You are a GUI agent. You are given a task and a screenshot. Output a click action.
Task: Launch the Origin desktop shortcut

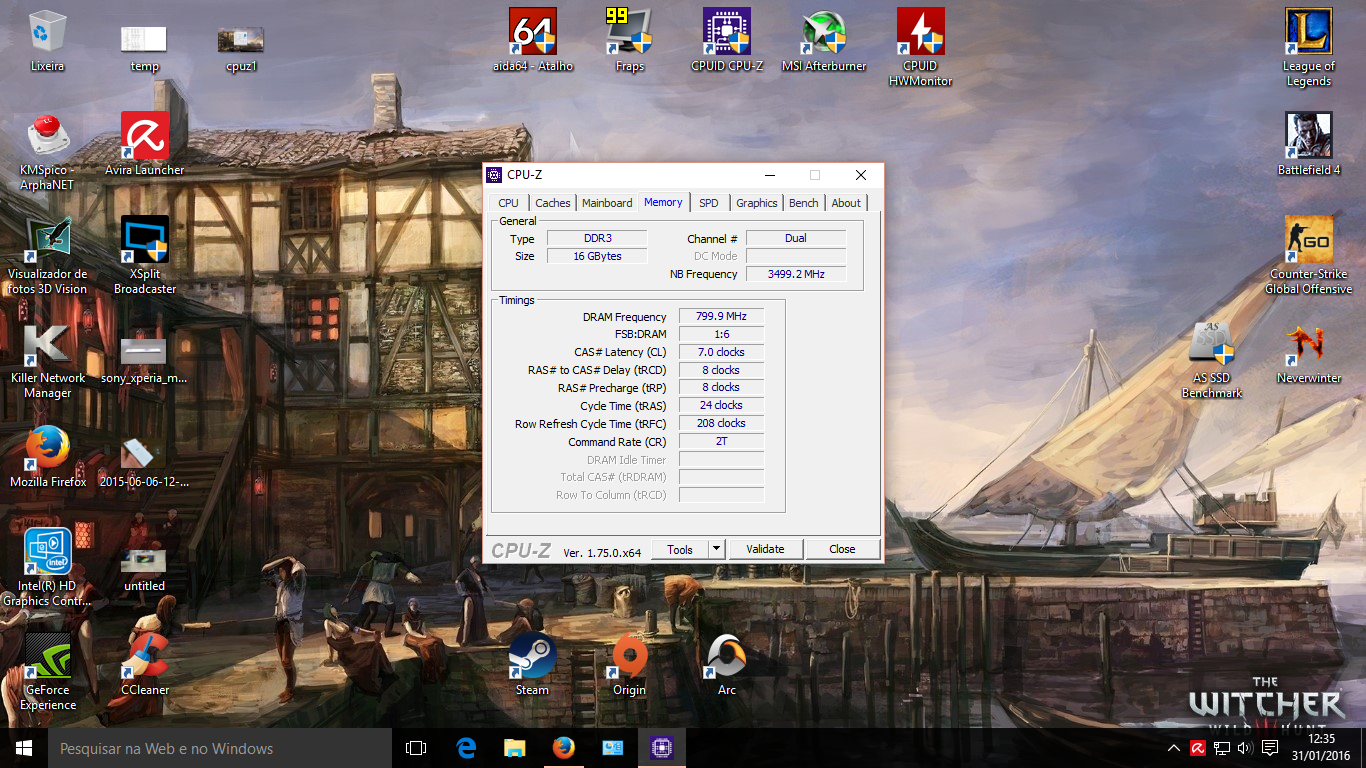pos(630,665)
